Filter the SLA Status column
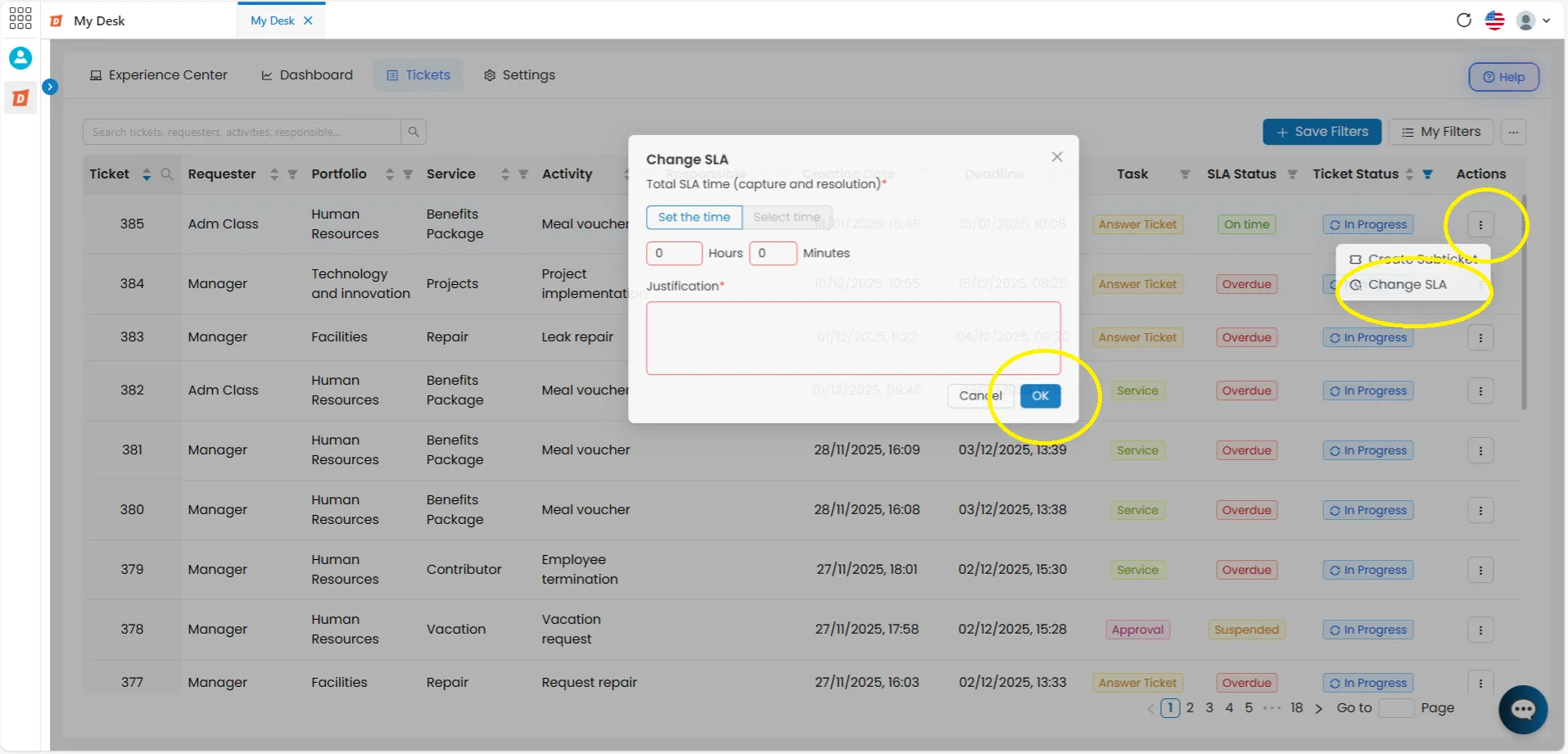The width and height of the screenshot is (1568, 754). (x=1292, y=174)
